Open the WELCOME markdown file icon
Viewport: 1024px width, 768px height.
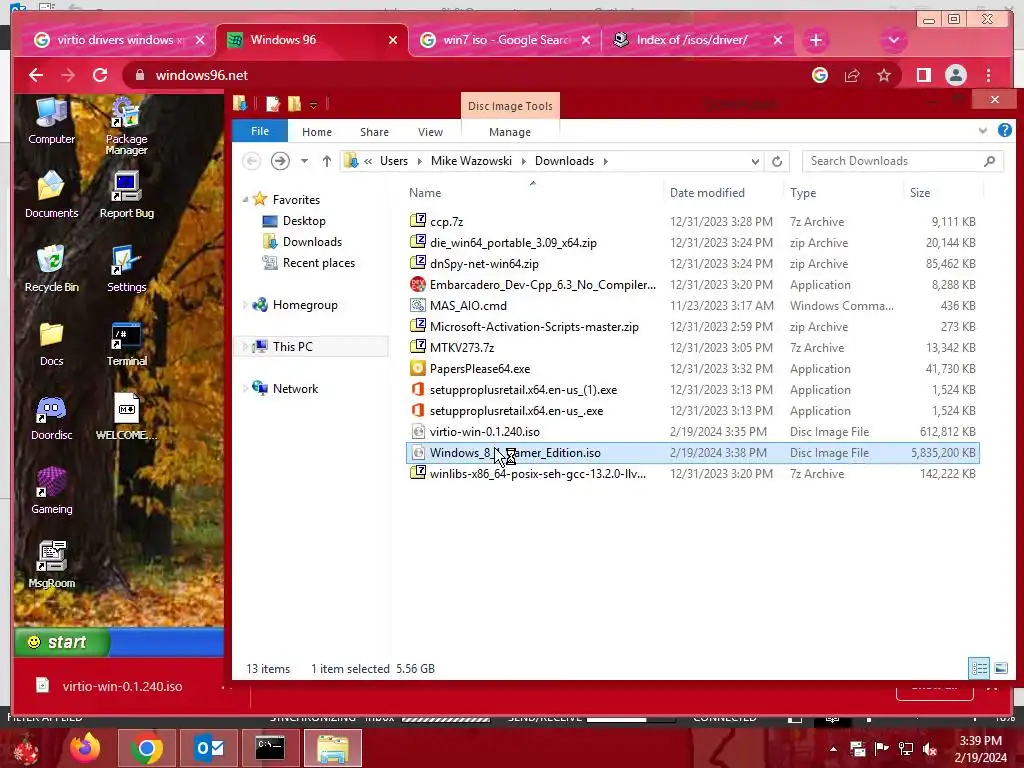click(x=126, y=417)
